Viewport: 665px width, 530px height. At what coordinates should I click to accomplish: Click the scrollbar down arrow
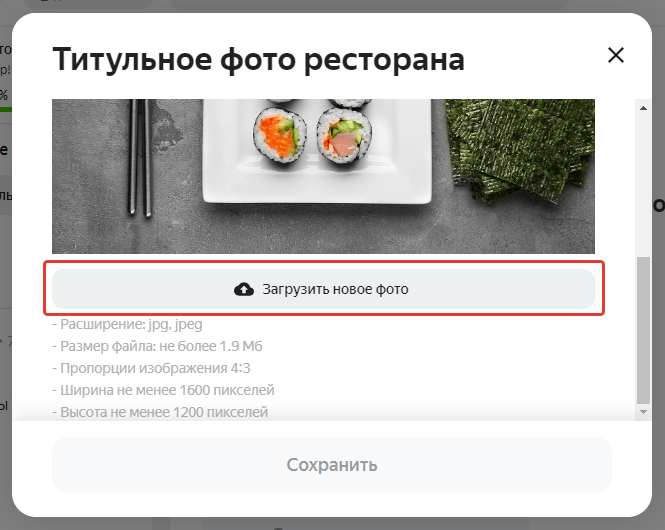pos(643,412)
